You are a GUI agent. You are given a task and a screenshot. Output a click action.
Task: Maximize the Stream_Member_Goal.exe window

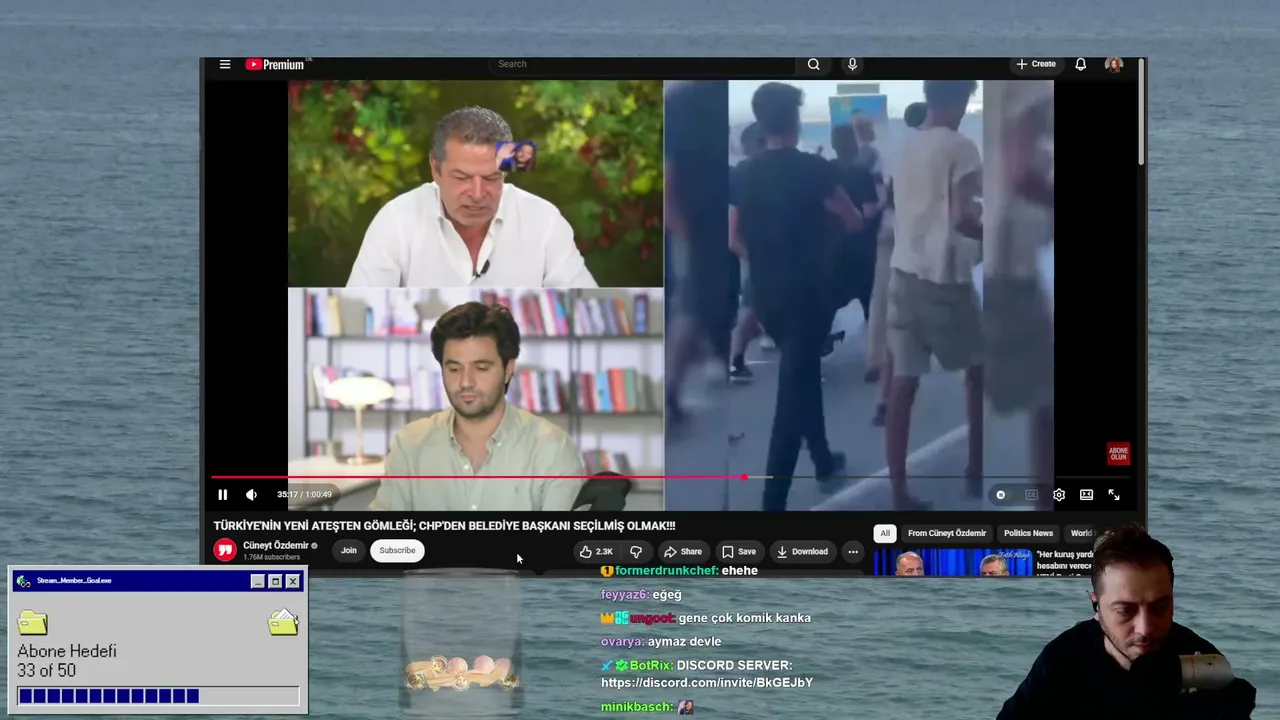[275, 581]
